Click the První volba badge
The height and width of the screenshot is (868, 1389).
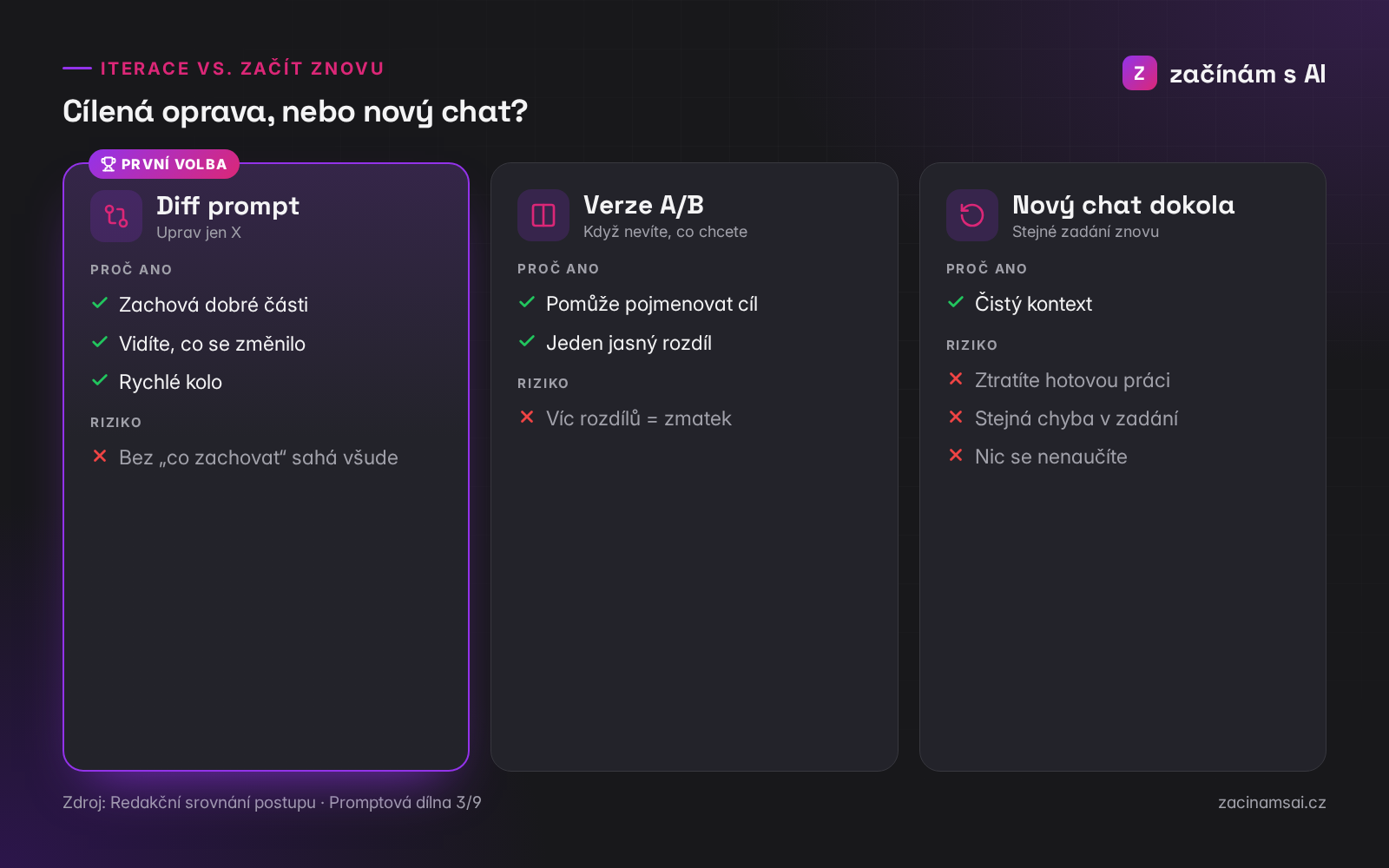tap(164, 164)
